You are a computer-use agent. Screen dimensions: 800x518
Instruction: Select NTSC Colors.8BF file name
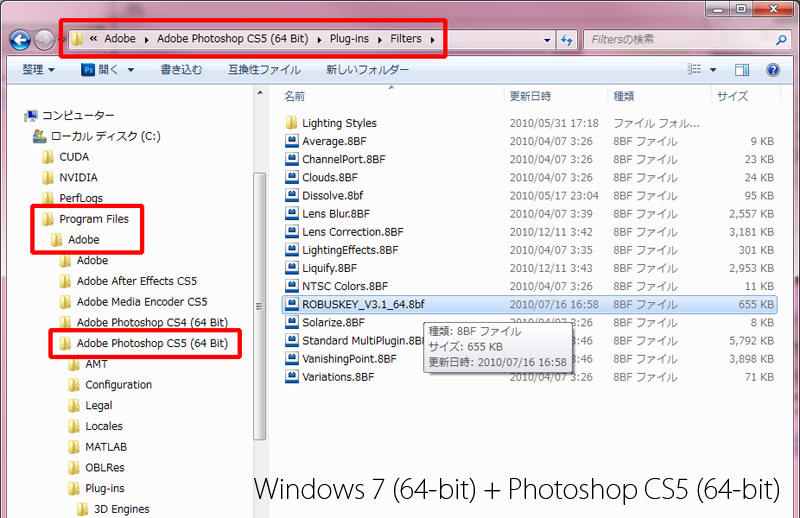(345, 286)
